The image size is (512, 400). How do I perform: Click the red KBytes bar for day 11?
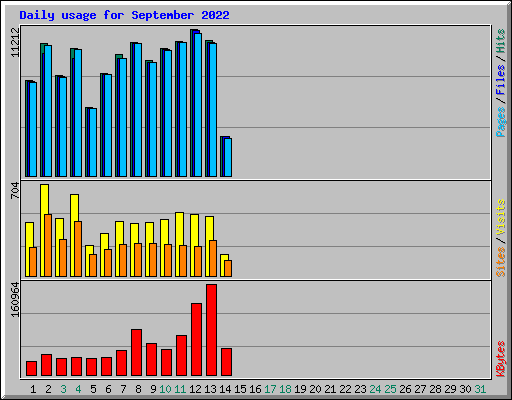click(181, 356)
